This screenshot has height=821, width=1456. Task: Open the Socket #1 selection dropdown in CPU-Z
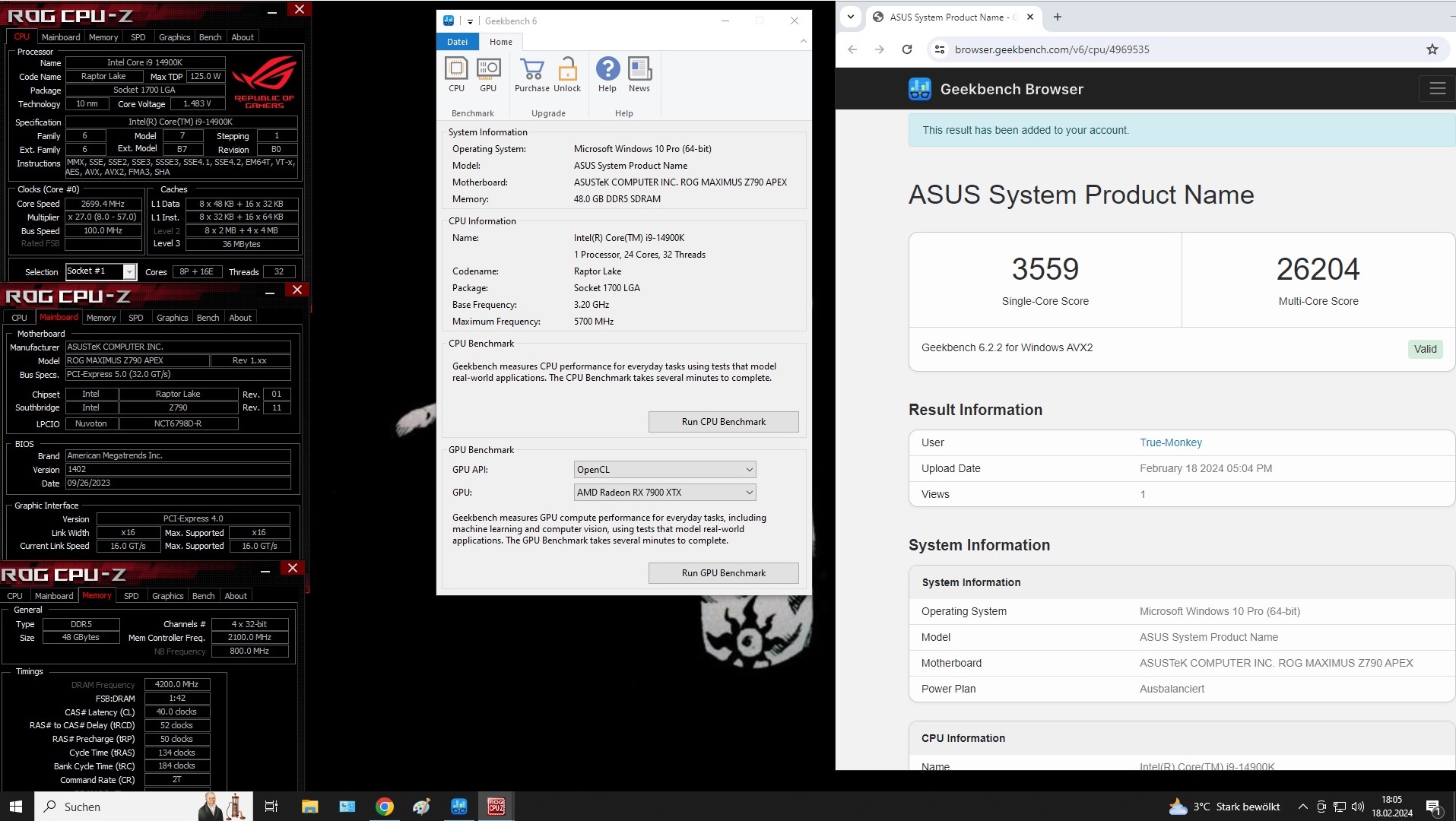pyautogui.click(x=100, y=271)
